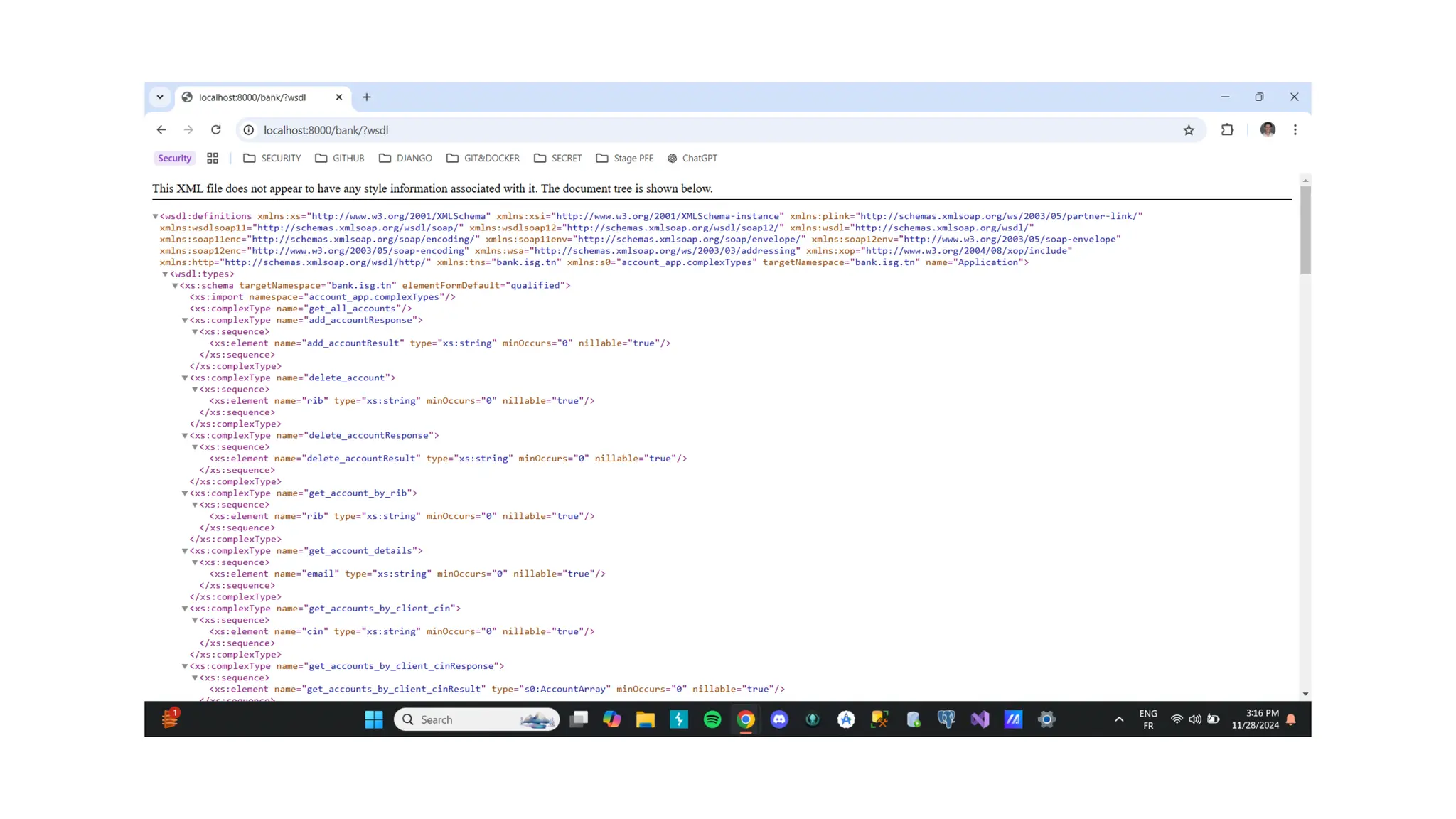Click the back navigation arrow
Viewport: 1456px width, 819px height.
pyautogui.click(x=161, y=130)
